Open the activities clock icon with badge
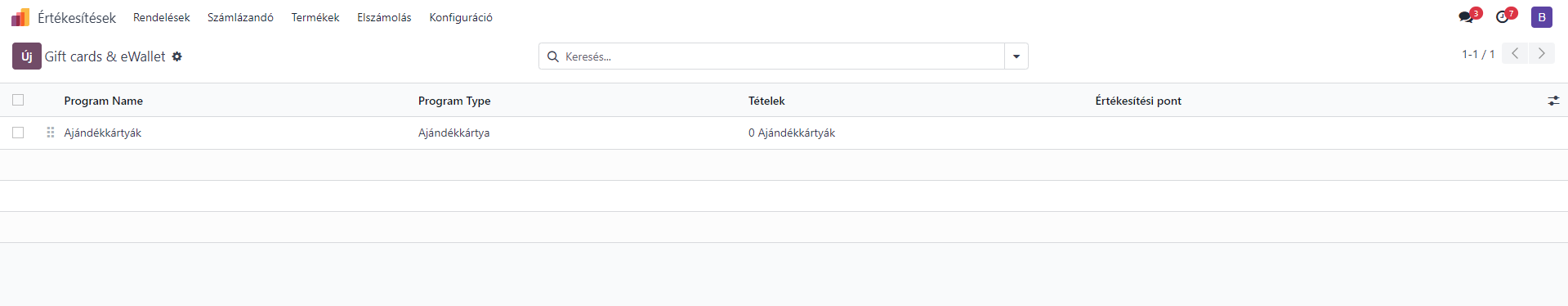Screen dimensions: 1568x306 point(1505,16)
